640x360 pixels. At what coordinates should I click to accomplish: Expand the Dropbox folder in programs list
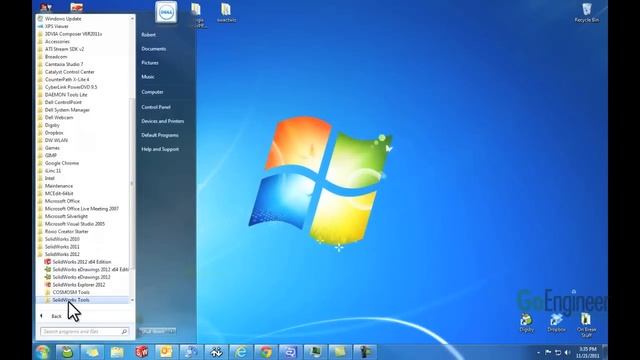point(54,133)
